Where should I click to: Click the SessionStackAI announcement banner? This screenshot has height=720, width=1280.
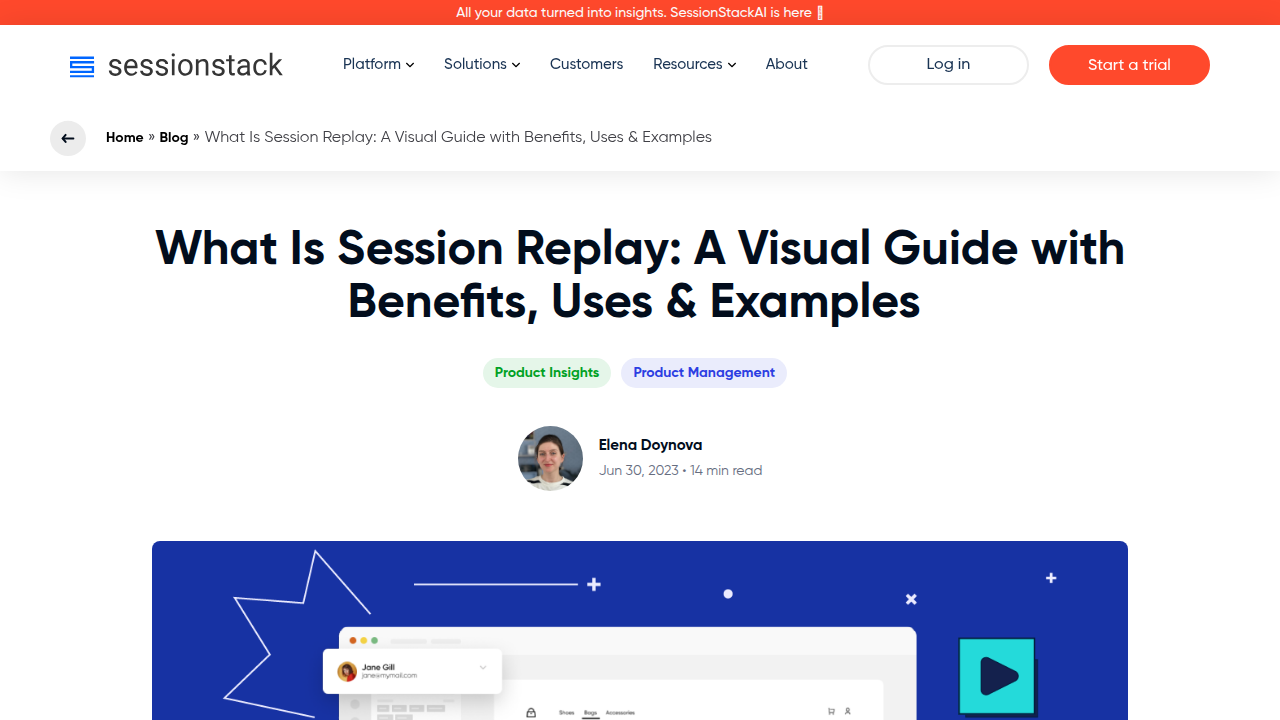click(640, 12)
